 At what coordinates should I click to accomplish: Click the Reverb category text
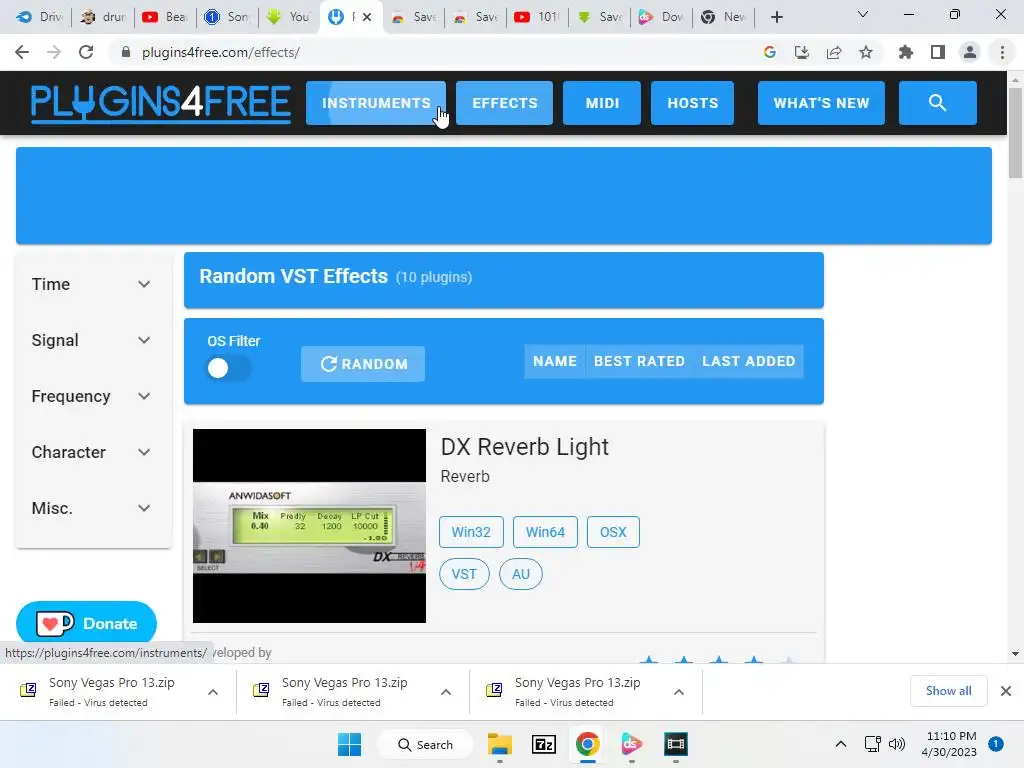(465, 476)
